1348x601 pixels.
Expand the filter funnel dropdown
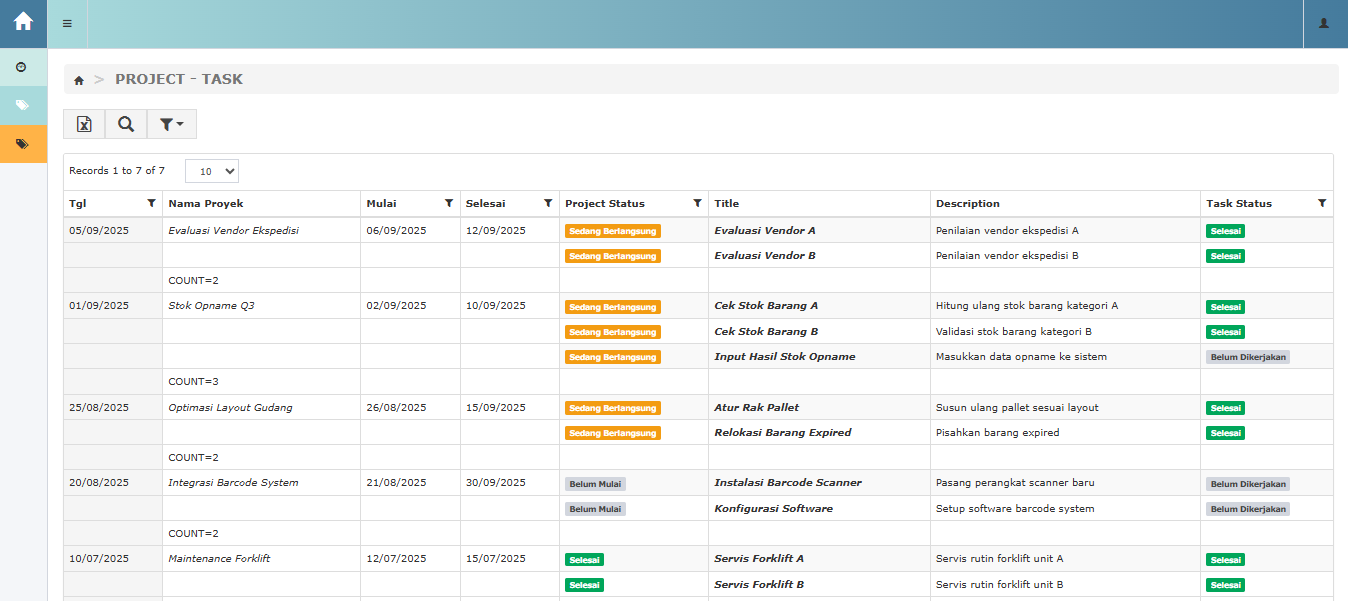171,124
